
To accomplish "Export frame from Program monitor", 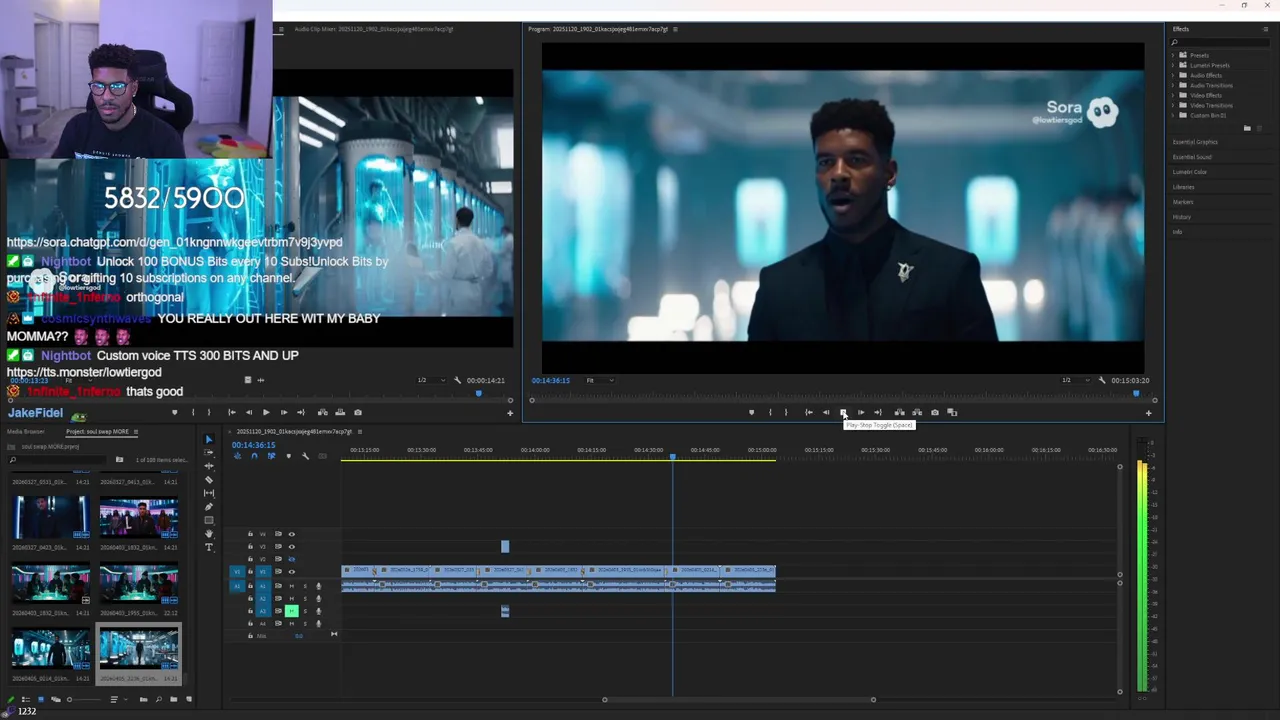I will (x=935, y=412).
